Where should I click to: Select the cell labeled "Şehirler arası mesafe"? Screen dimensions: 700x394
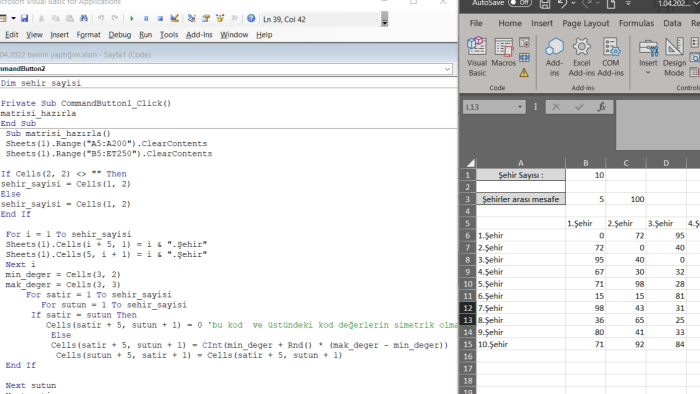(521, 199)
